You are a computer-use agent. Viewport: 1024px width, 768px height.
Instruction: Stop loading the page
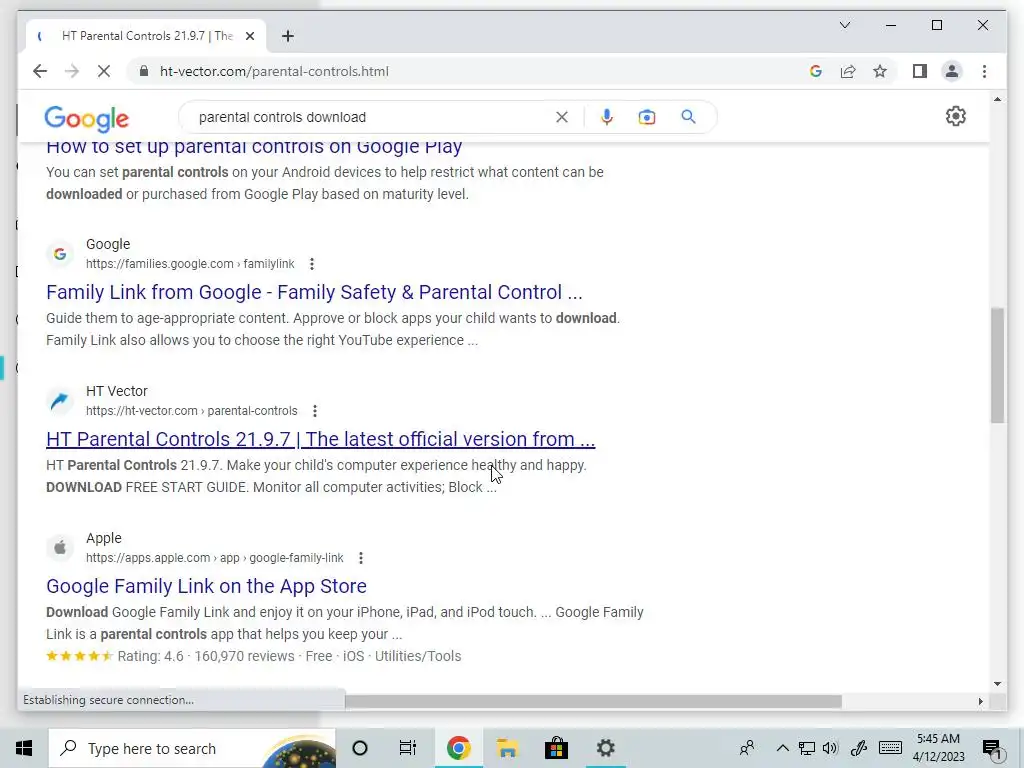pos(104,71)
